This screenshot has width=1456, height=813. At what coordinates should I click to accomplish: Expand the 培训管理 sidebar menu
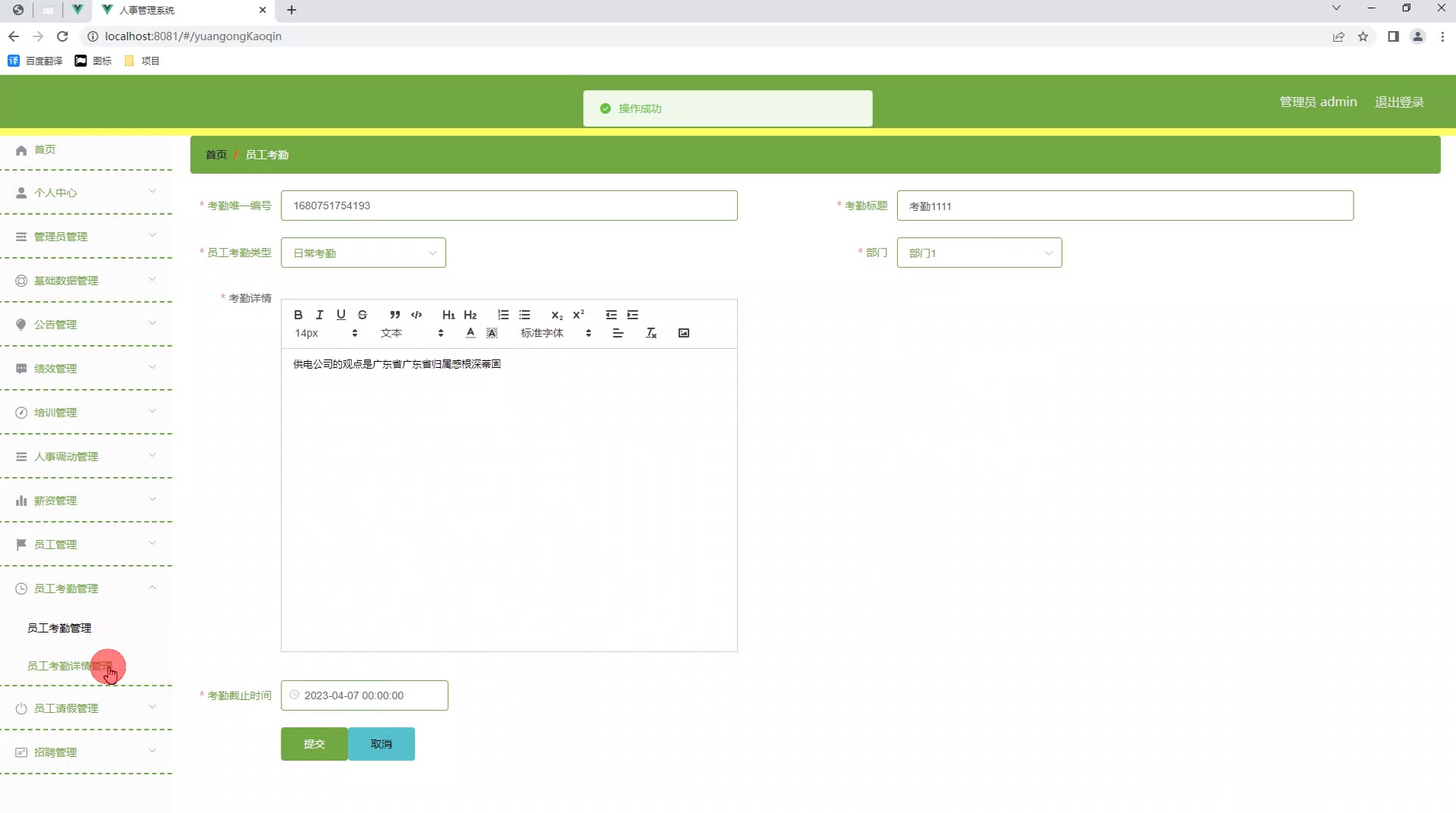(x=86, y=413)
